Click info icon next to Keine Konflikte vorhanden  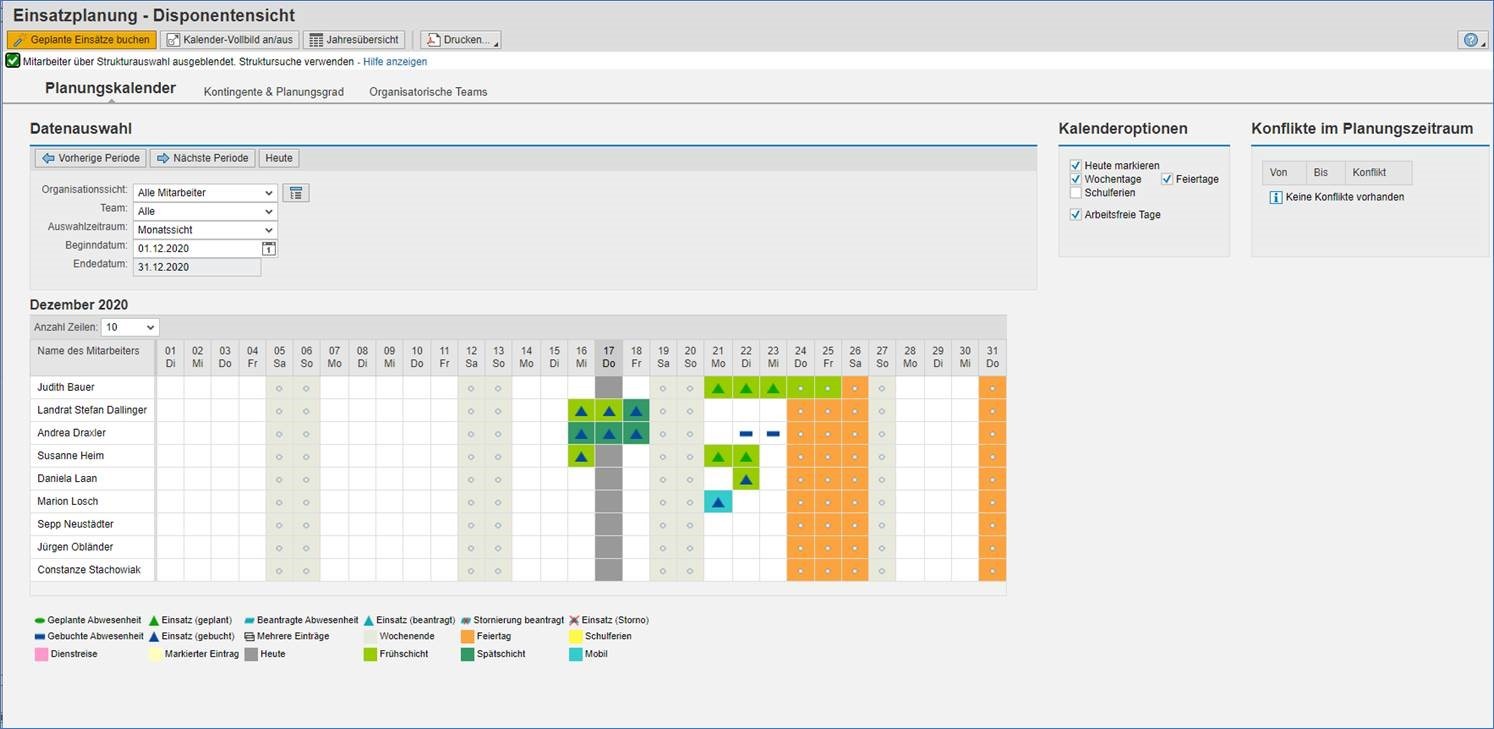[x=1276, y=197]
